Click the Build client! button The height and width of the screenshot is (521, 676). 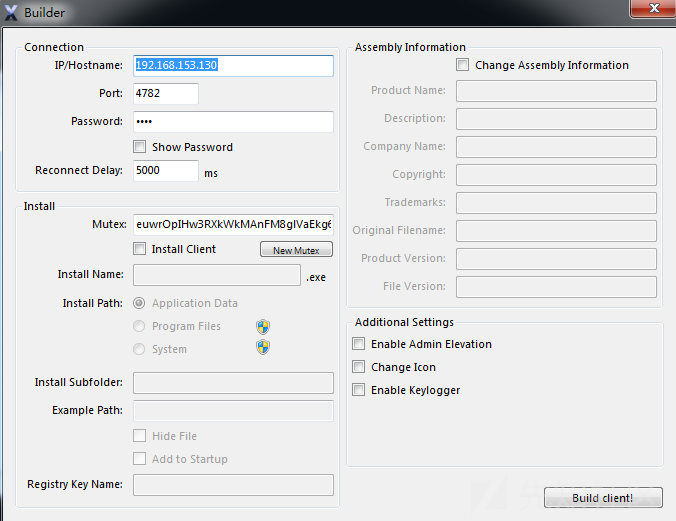(x=603, y=498)
